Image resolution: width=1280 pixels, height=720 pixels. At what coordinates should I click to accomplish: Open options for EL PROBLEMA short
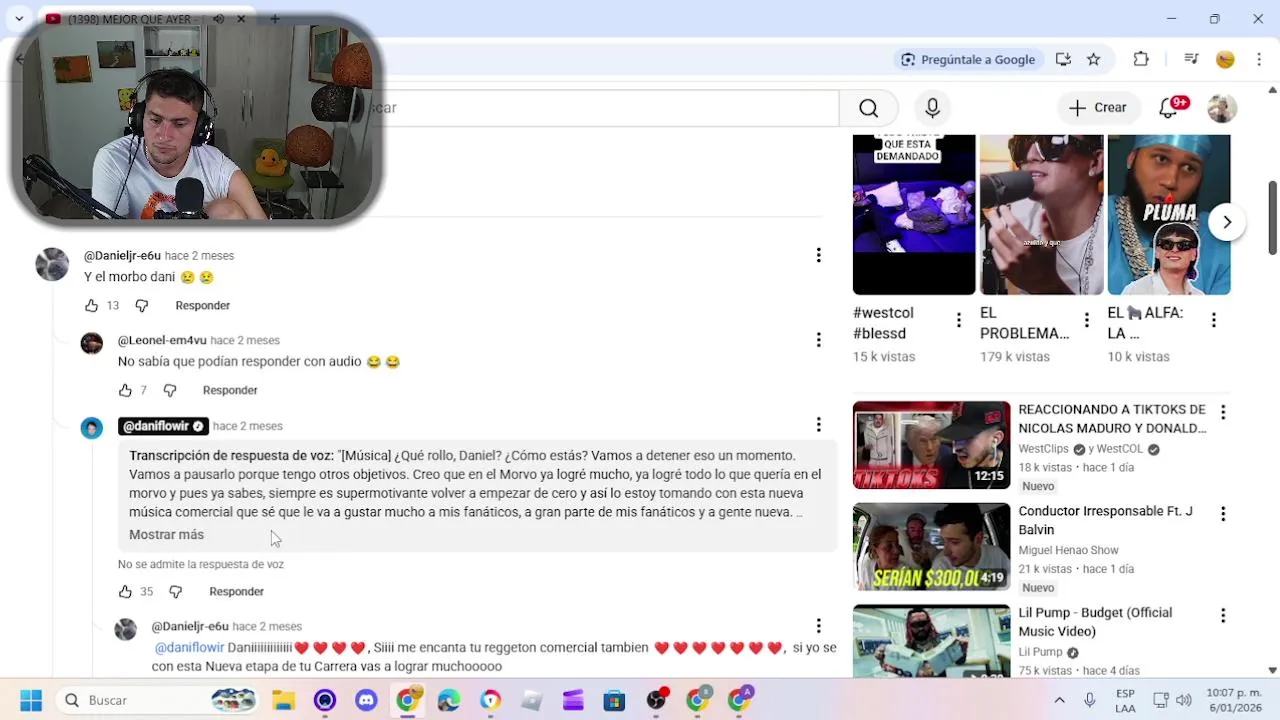click(1086, 321)
